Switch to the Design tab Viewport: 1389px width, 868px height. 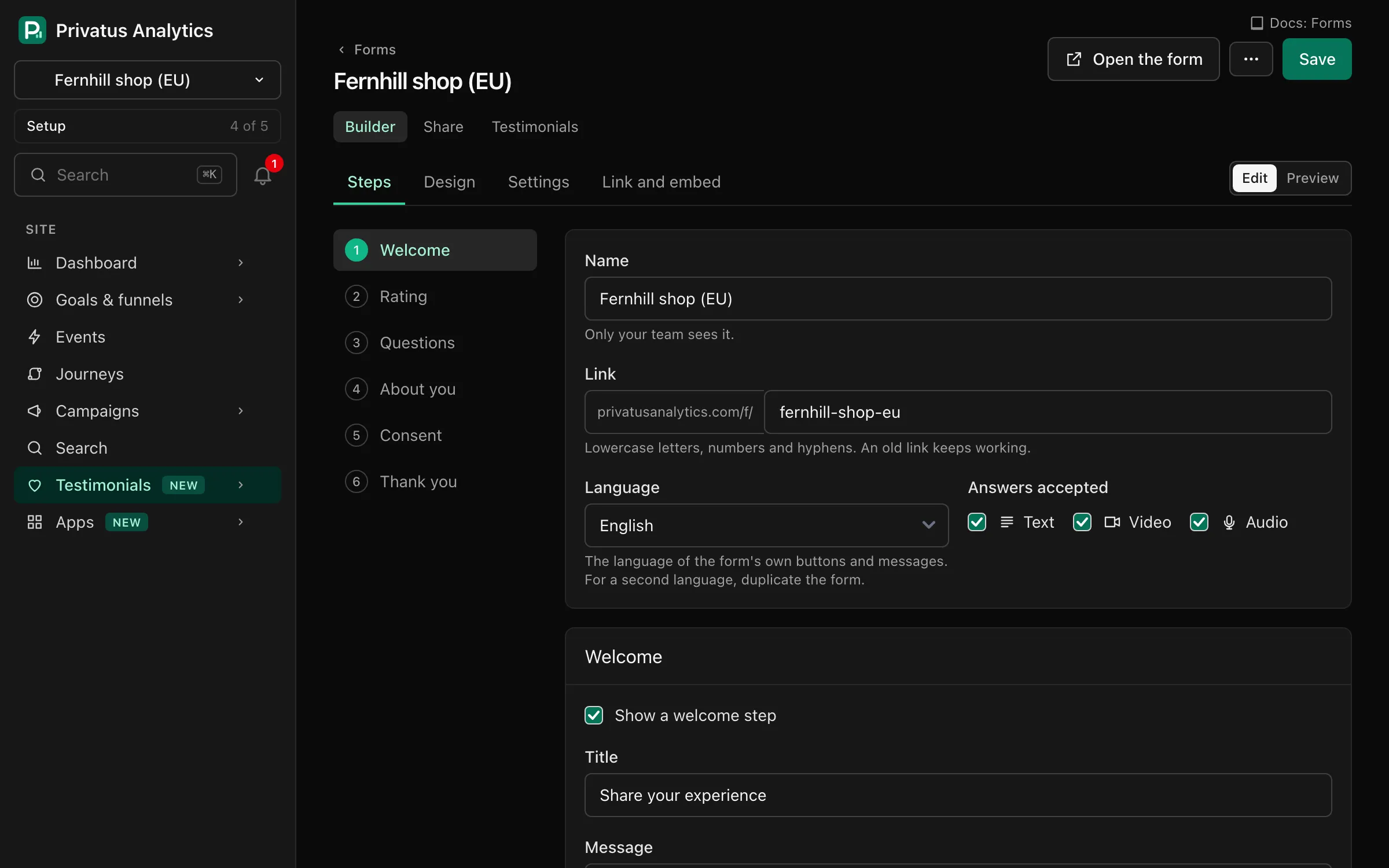(x=449, y=182)
